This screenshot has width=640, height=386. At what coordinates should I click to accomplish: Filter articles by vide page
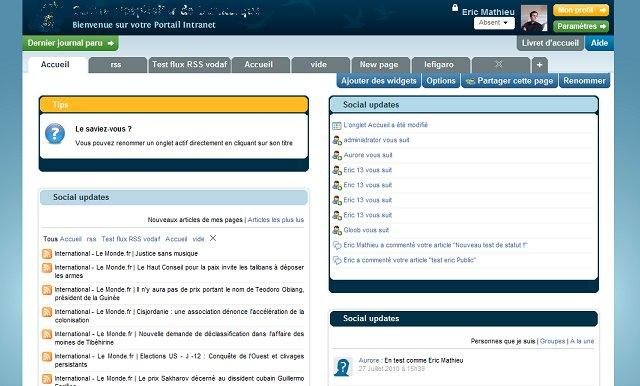198,239
